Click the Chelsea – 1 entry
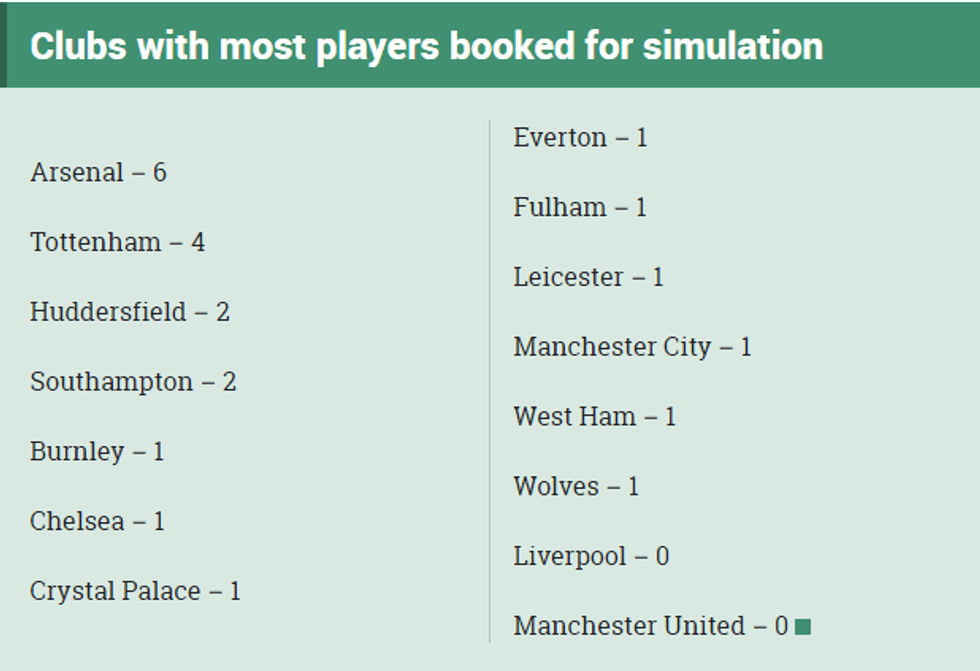This screenshot has height=671, width=980. pyautogui.click(x=97, y=522)
